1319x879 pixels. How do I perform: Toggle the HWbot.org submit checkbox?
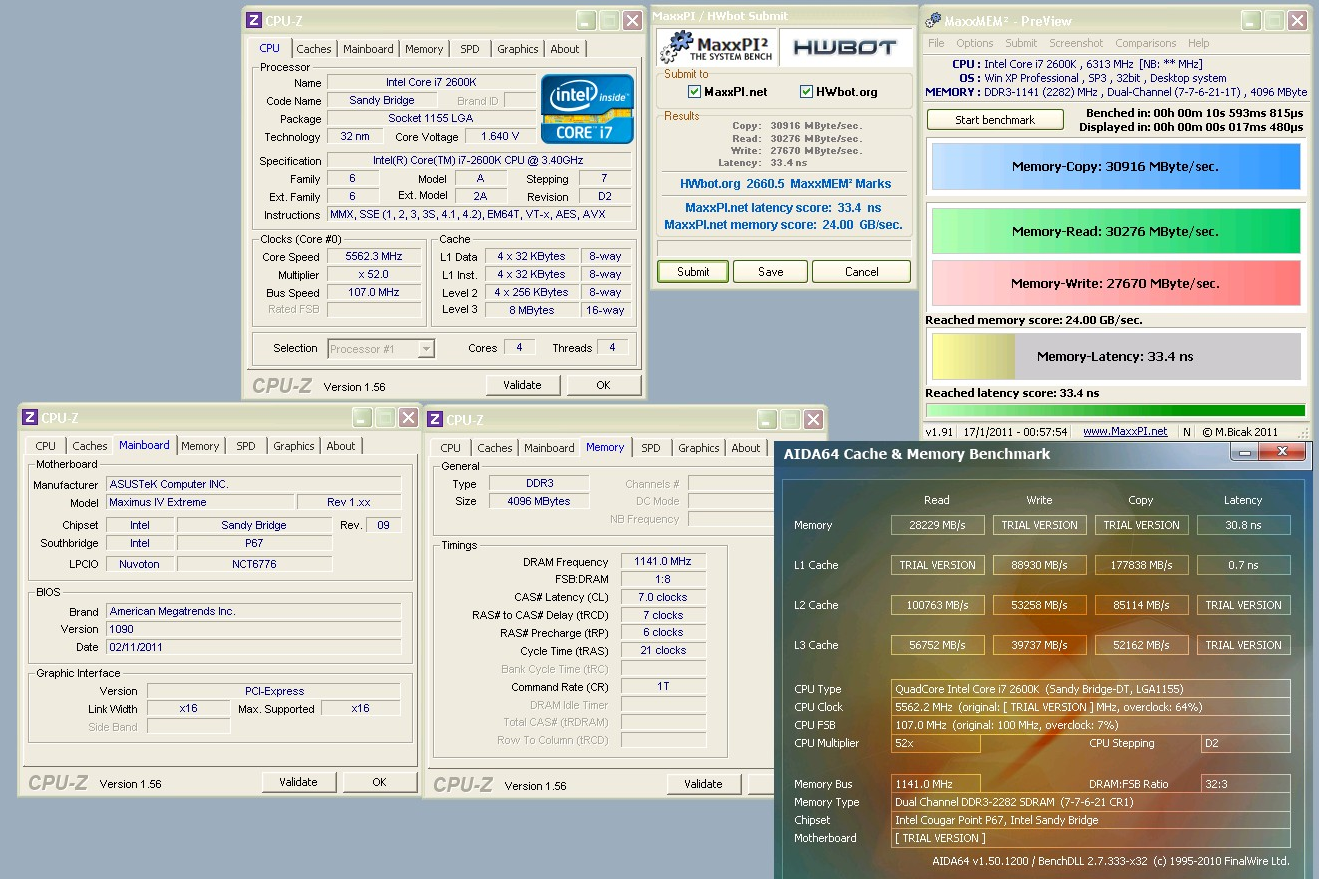[x=807, y=92]
